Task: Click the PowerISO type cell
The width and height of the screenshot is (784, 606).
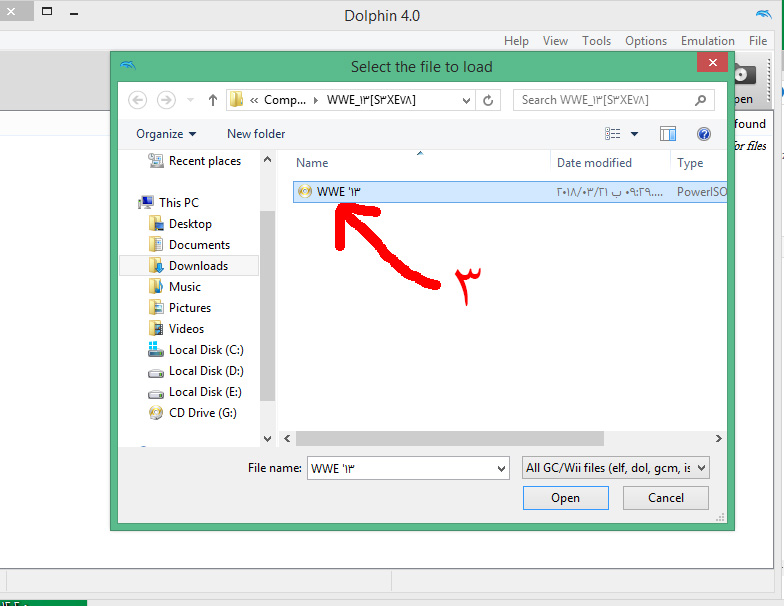Action: click(702, 192)
